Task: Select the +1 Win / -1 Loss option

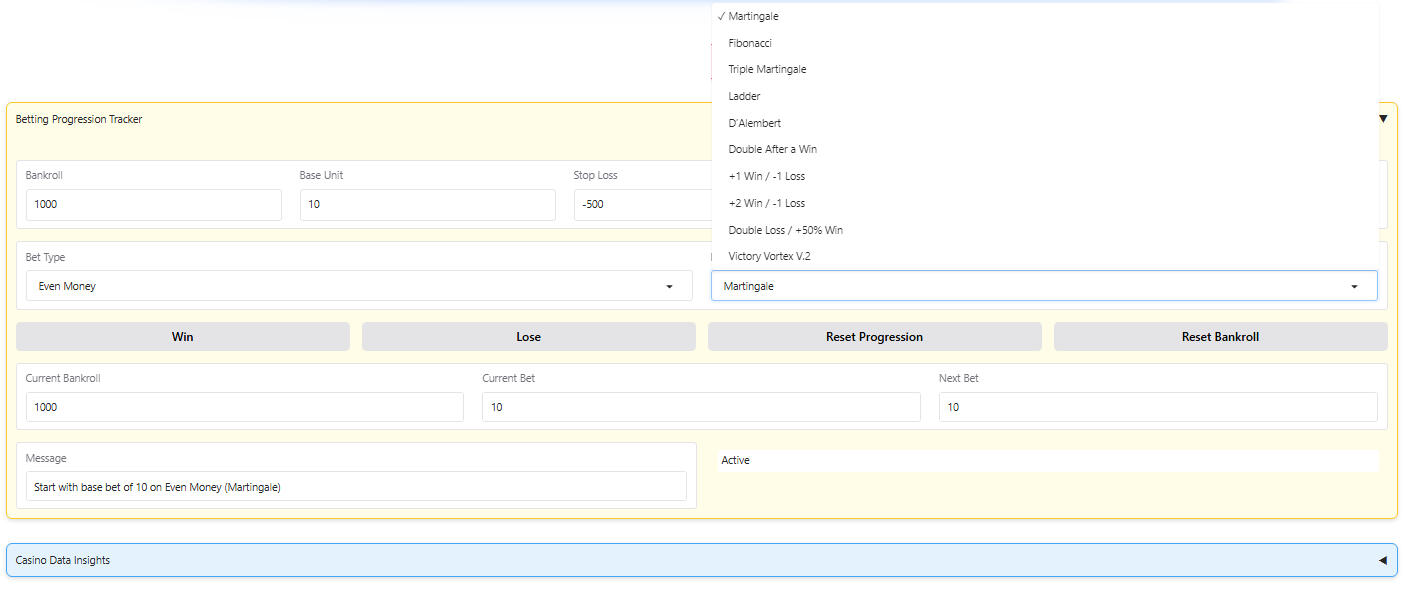Action: pyautogui.click(x=767, y=176)
